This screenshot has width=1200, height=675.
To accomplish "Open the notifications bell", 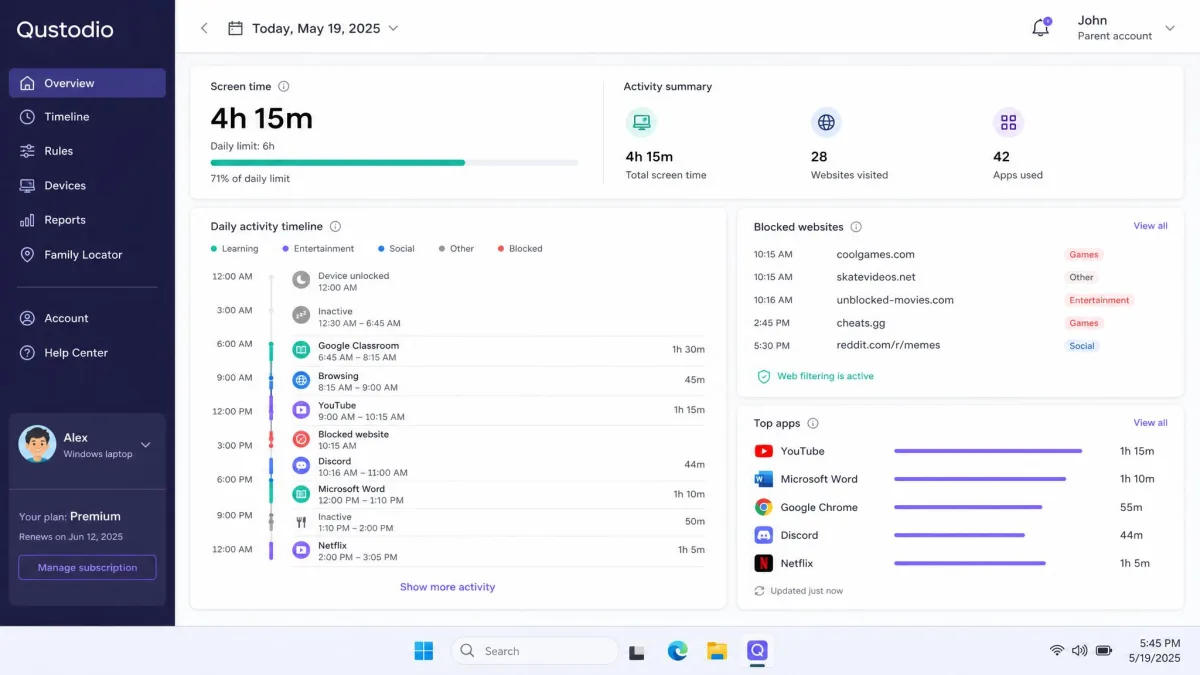I will (x=1040, y=28).
